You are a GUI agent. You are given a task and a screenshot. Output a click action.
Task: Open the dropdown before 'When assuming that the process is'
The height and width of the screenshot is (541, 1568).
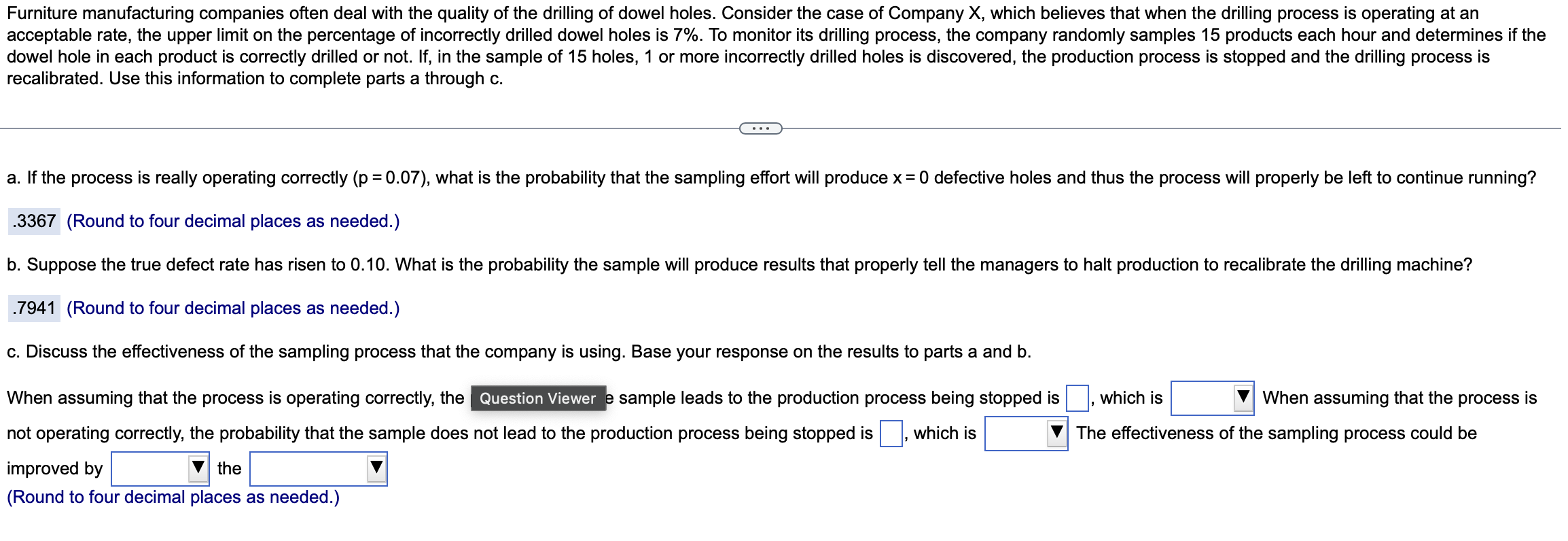(x=1211, y=398)
